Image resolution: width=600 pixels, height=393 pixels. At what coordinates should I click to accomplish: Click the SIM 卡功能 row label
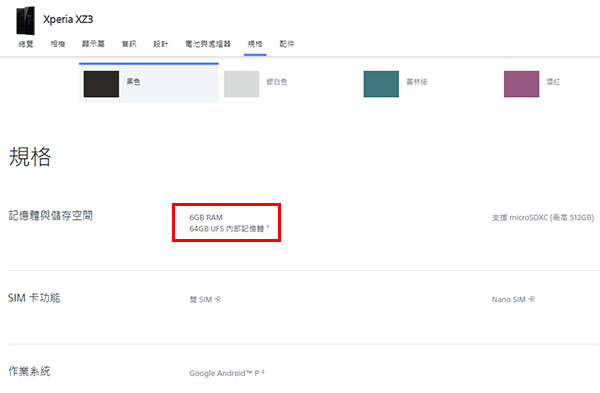coord(34,298)
